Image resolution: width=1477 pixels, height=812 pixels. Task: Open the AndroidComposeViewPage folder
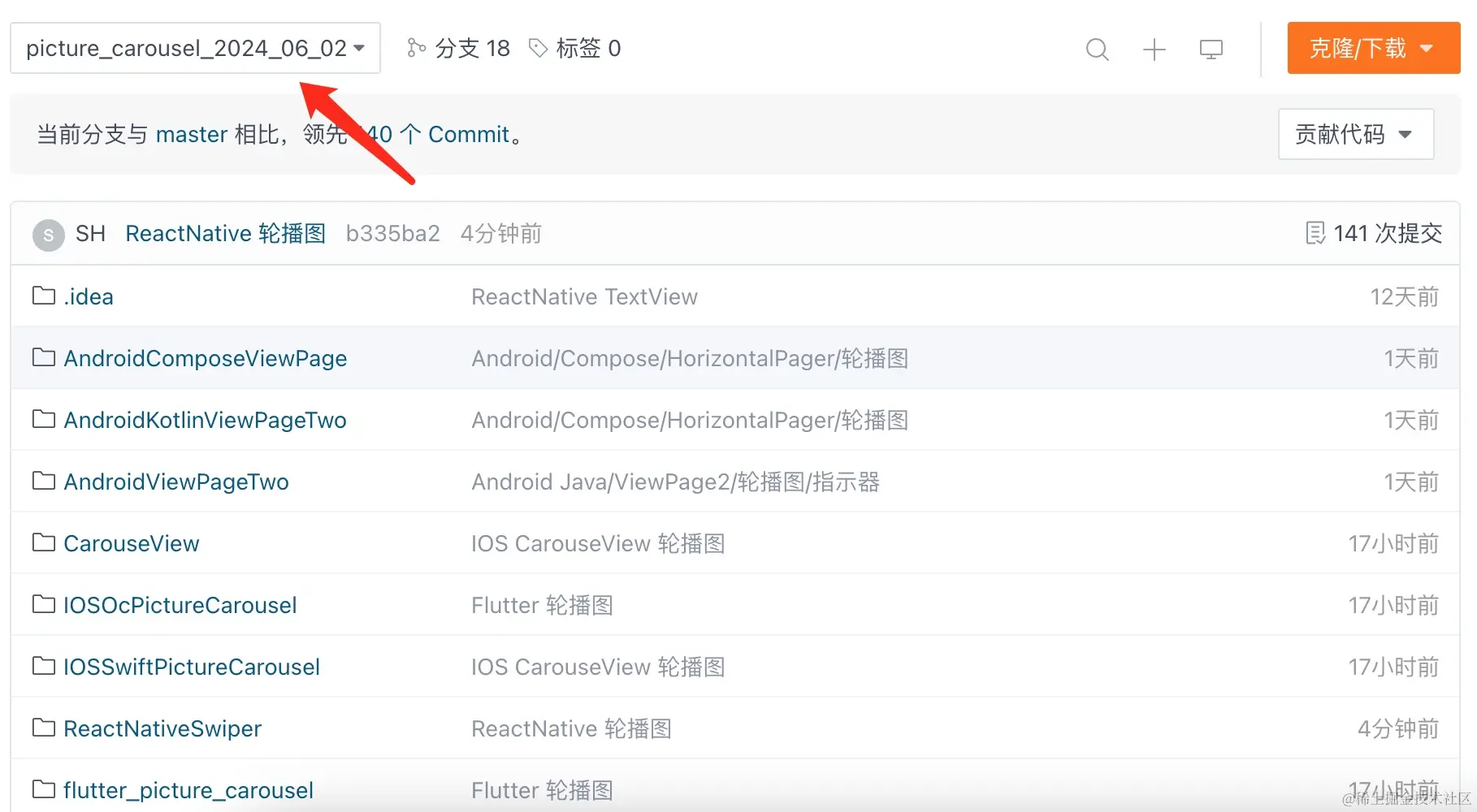205,358
